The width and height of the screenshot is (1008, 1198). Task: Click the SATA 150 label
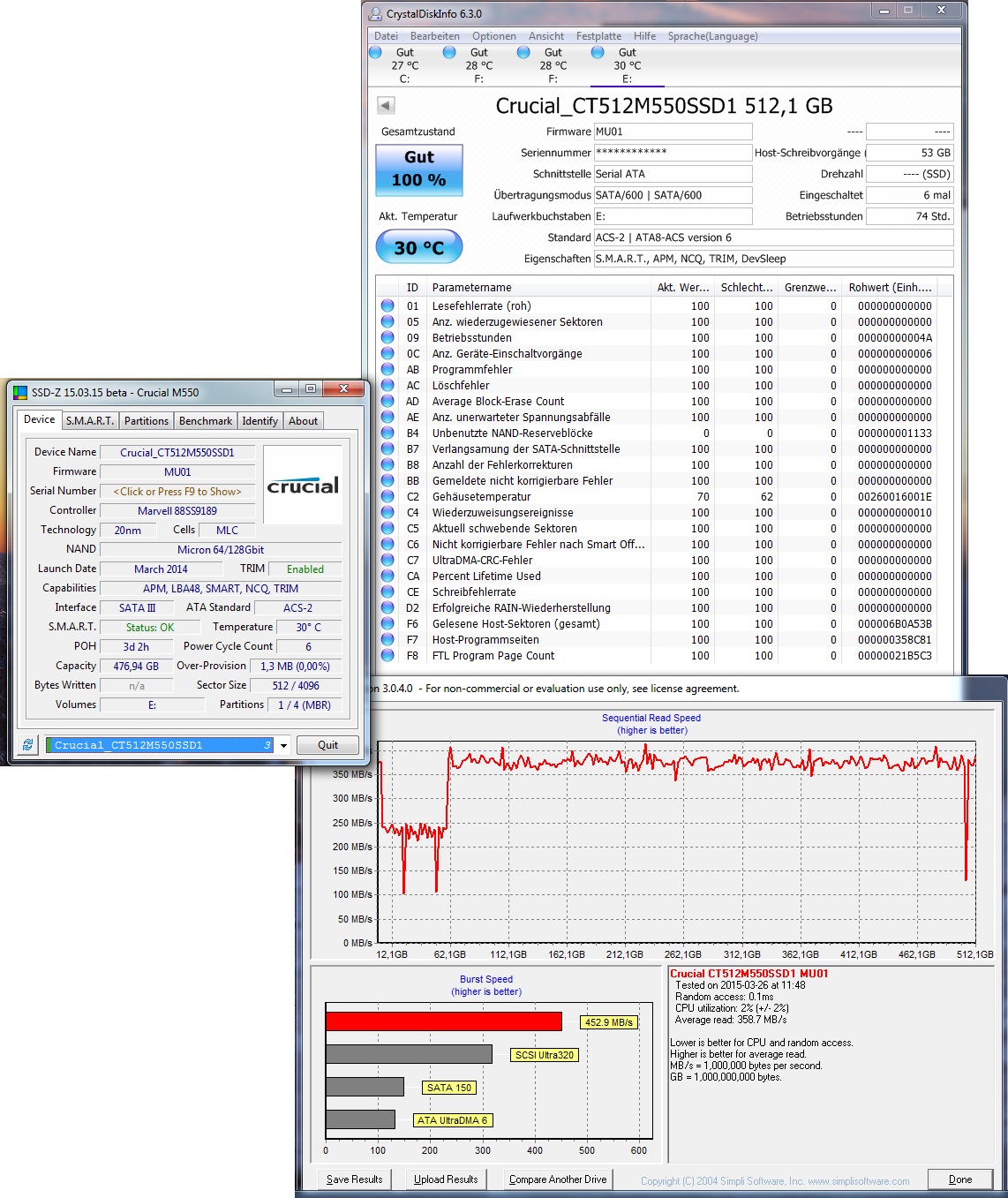coord(449,1088)
